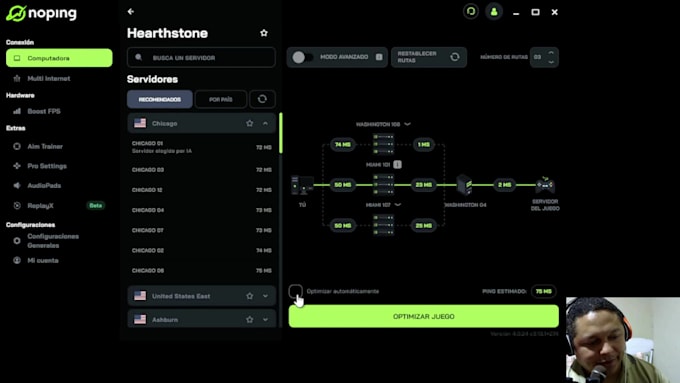
Task: Click the 23 MS latency badge
Action: coord(424,185)
